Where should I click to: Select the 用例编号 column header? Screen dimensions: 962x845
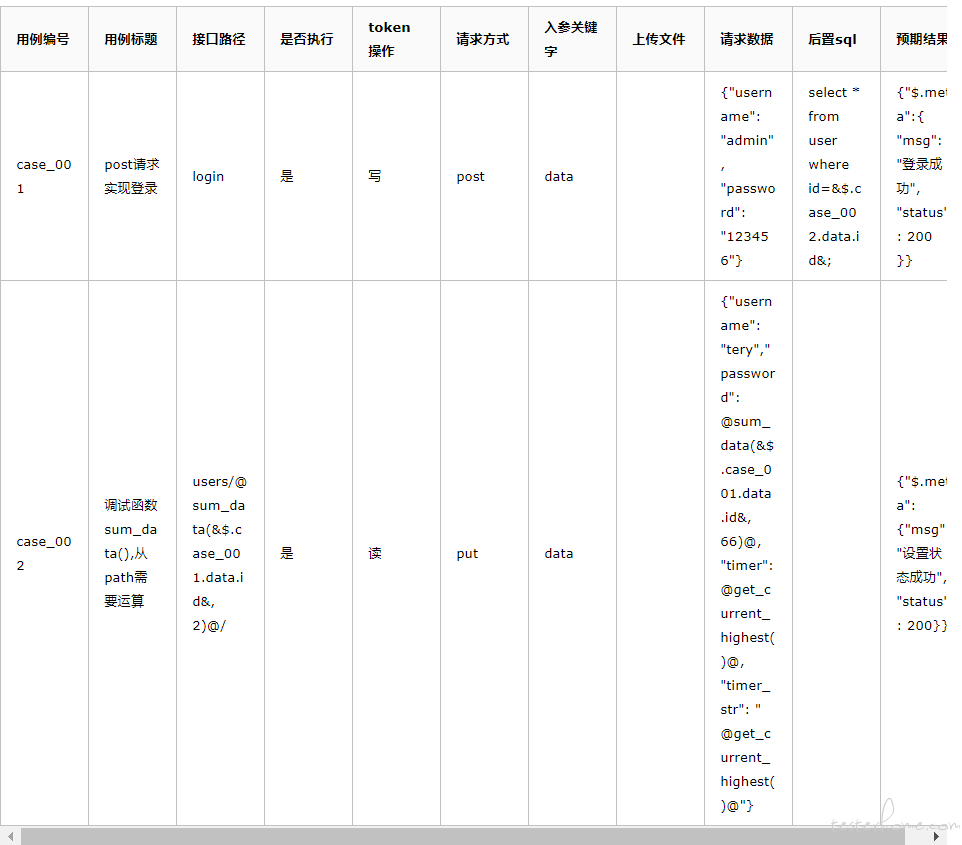click(43, 39)
